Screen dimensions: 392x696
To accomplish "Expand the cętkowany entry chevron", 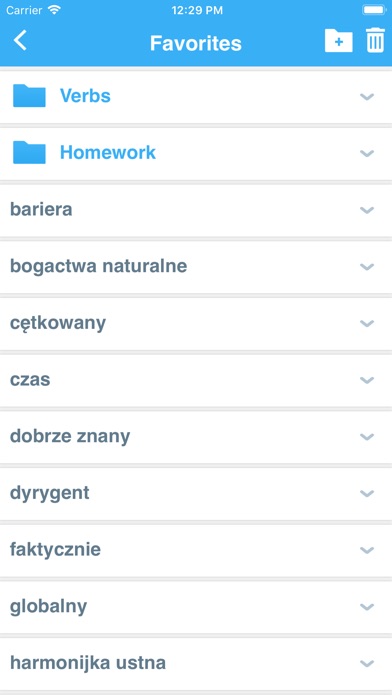I will 367,324.
